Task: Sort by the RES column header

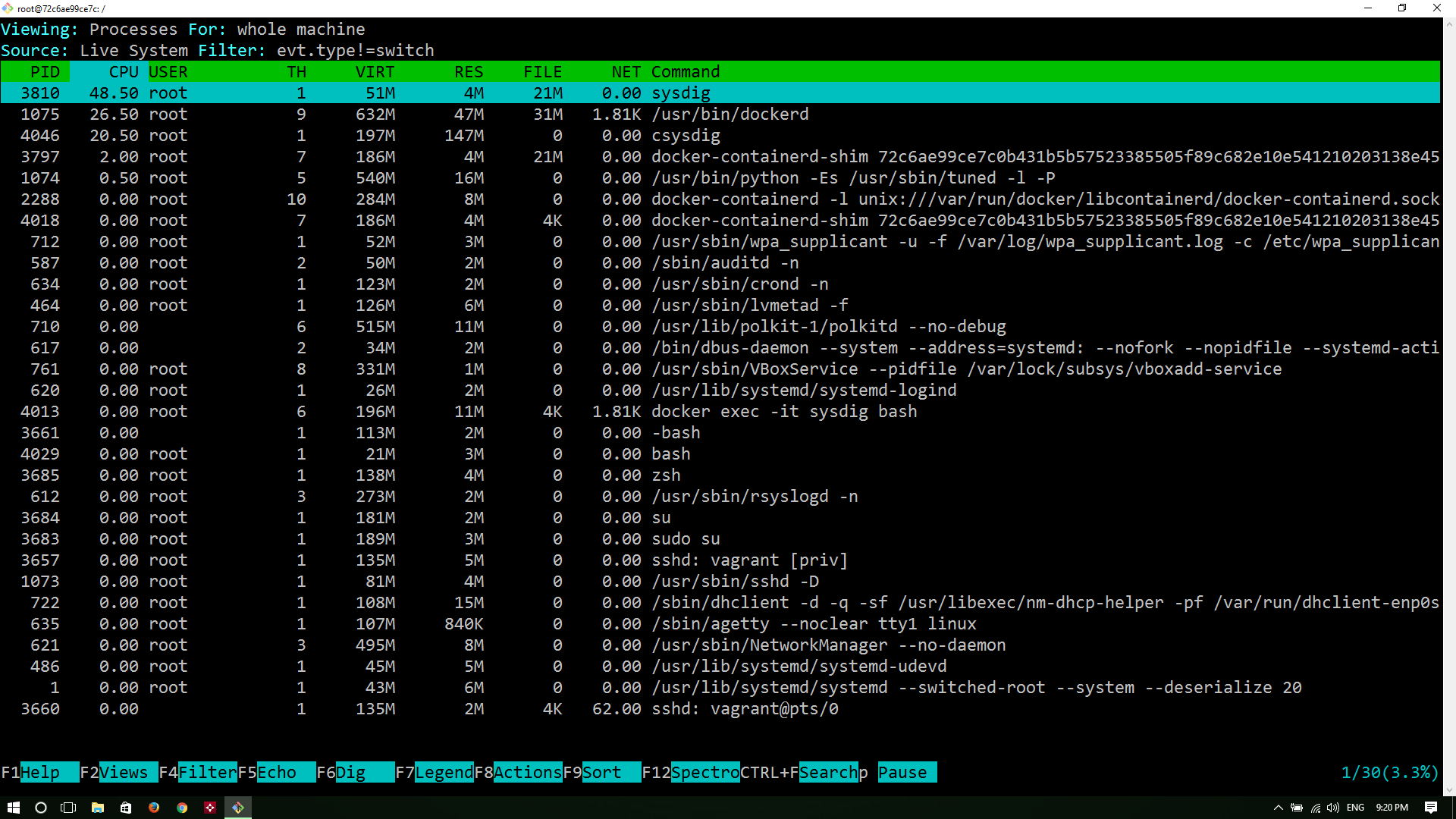Action: (x=469, y=71)
